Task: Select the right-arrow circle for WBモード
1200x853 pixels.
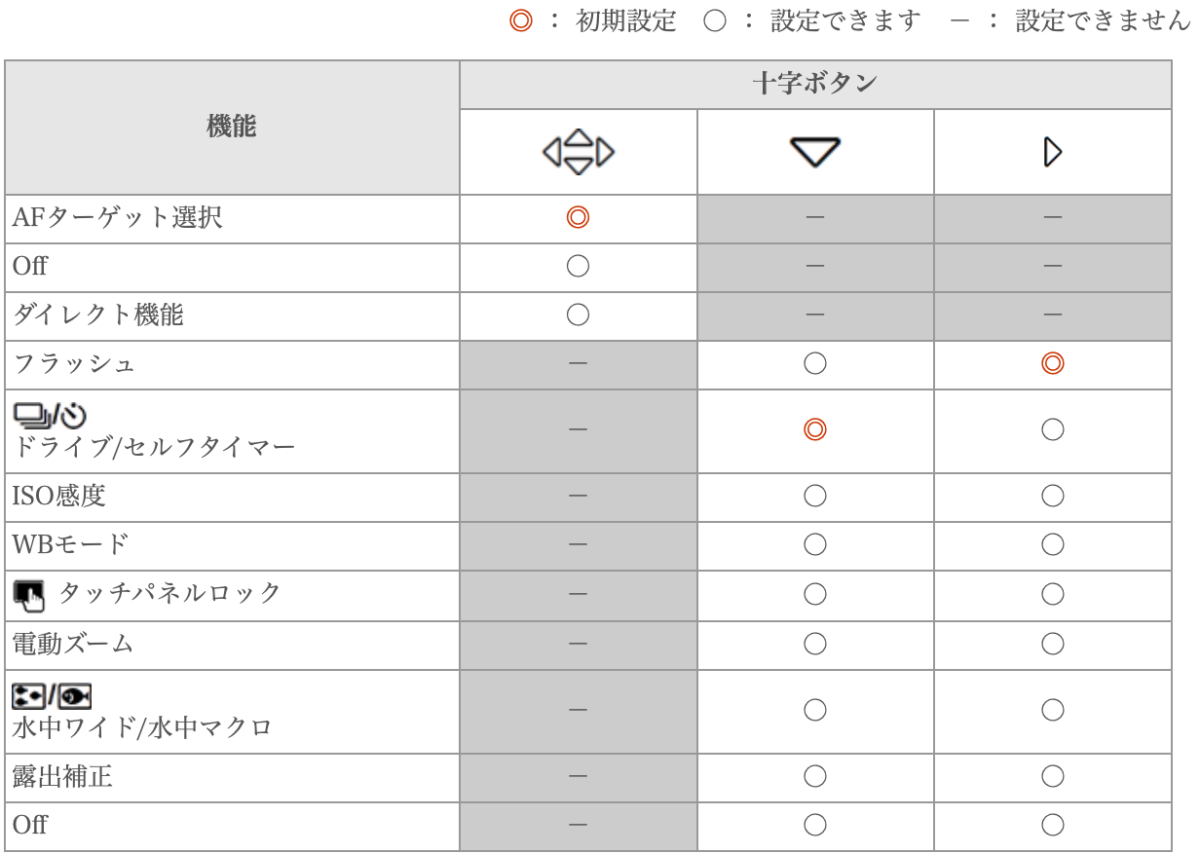Action: coord(1052,545)
